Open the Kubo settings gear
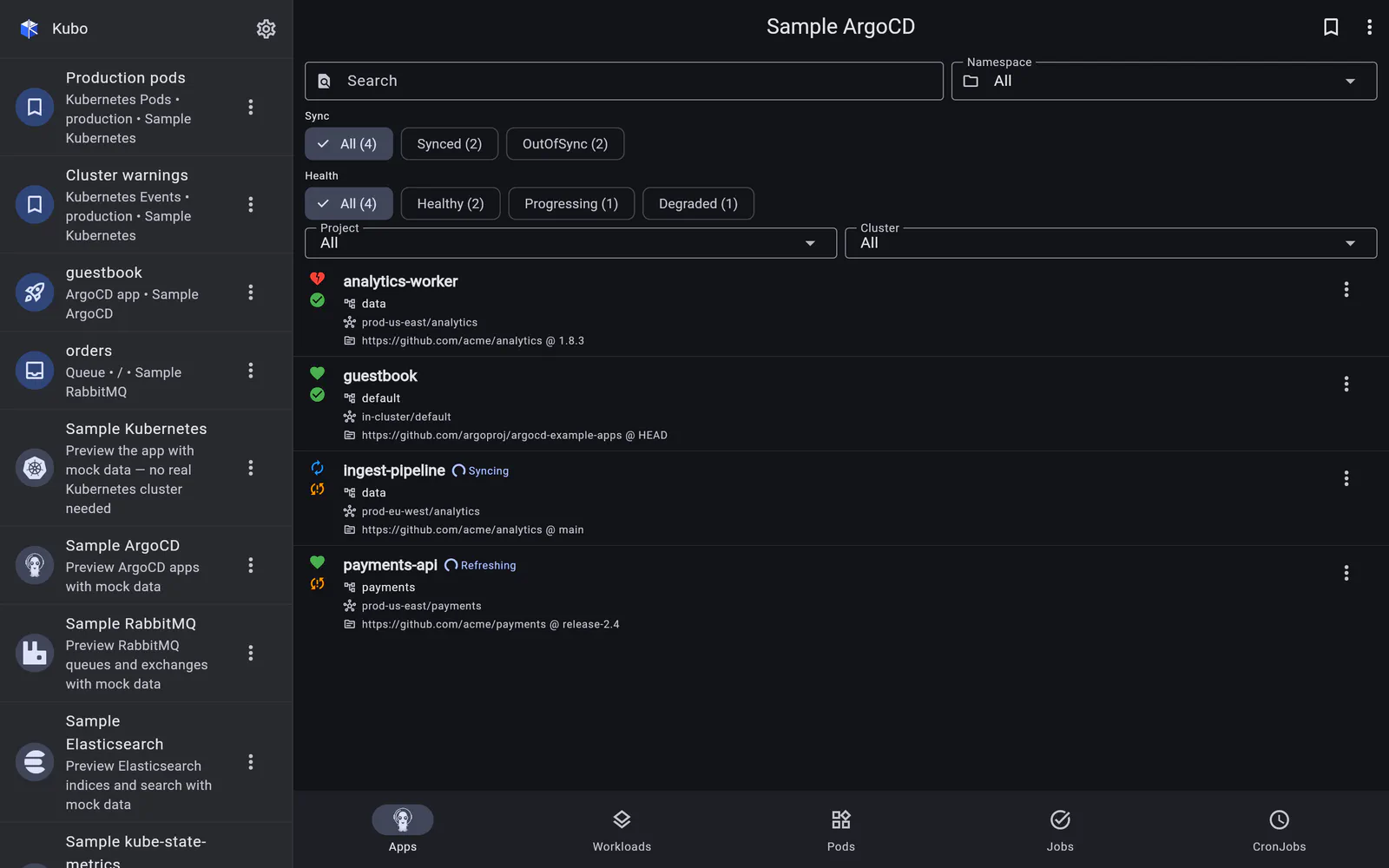 click(266, 29)
